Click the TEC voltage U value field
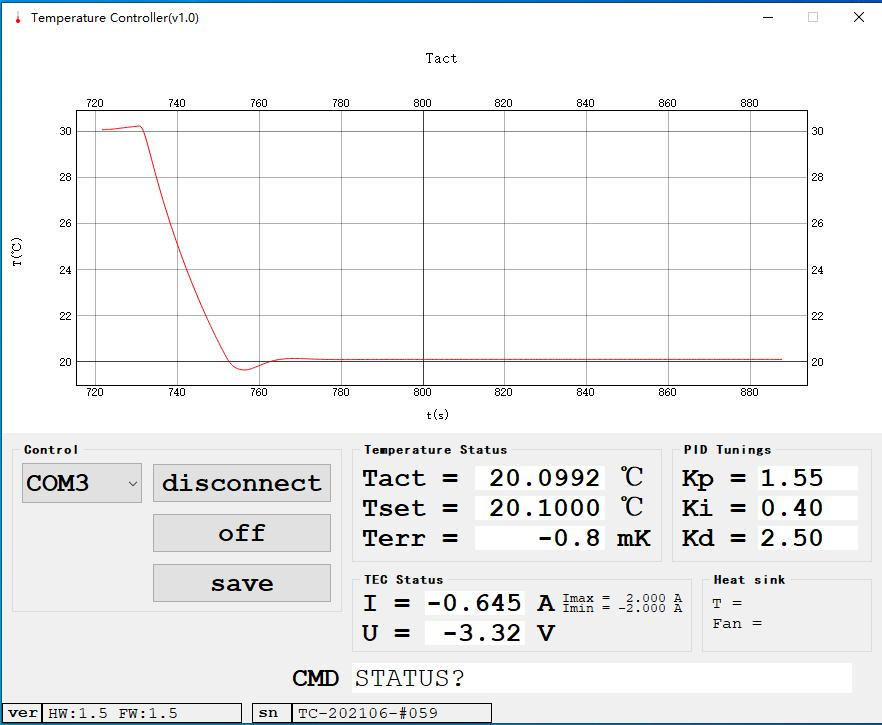882x725 pixels. [474, 633]
